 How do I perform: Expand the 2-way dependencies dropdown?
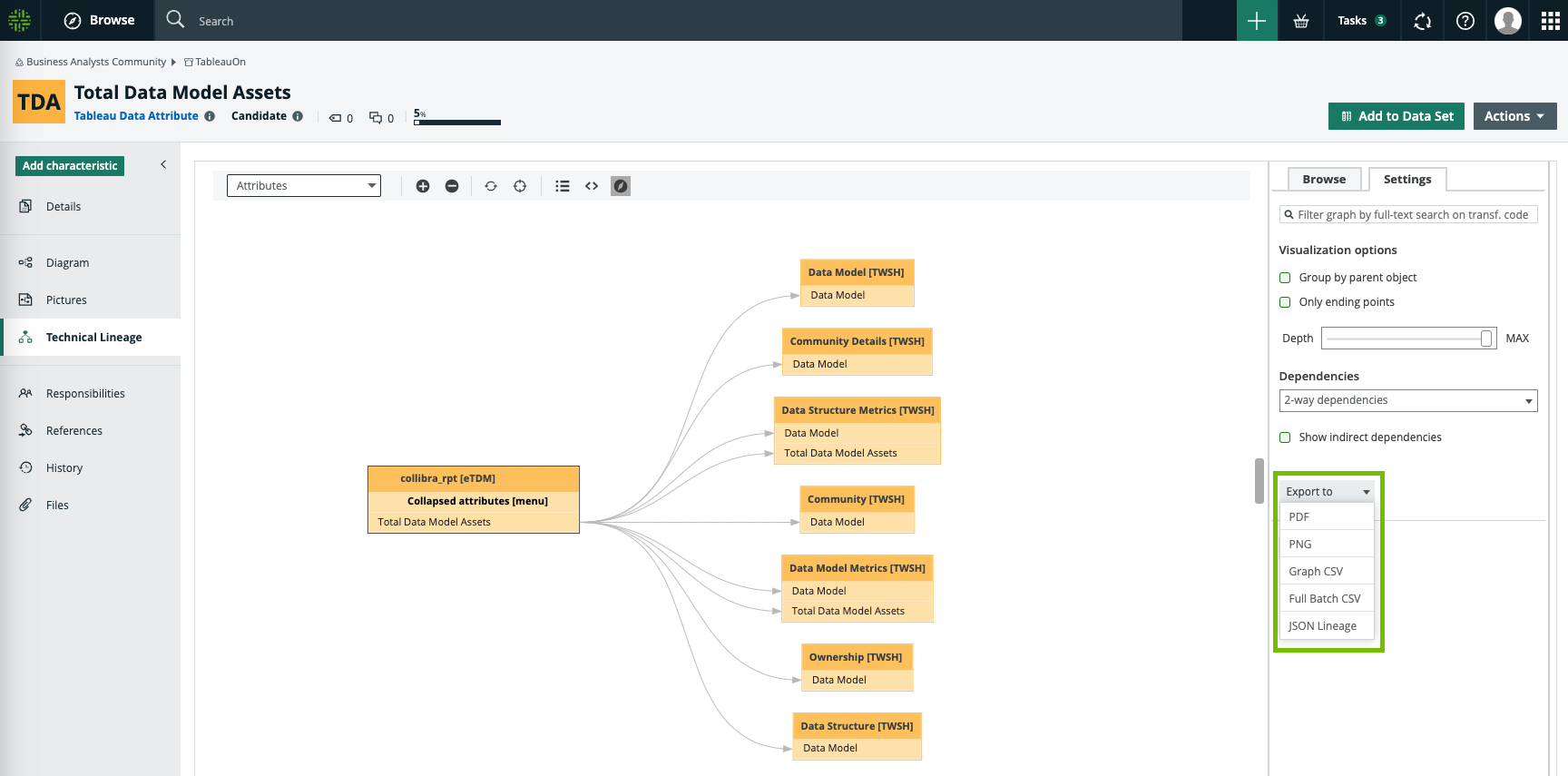pyautogui.click(x=1407, y=400)
